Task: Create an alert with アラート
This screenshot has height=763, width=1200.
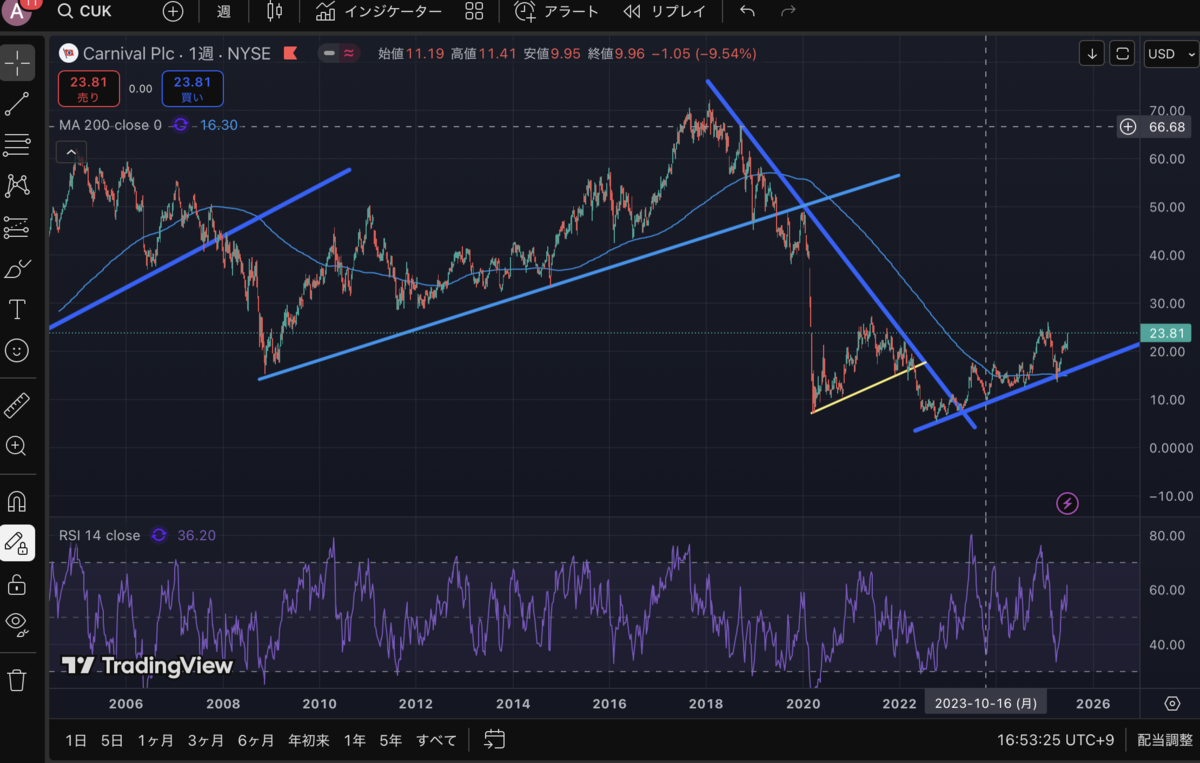Action: (x=557, y=12)
